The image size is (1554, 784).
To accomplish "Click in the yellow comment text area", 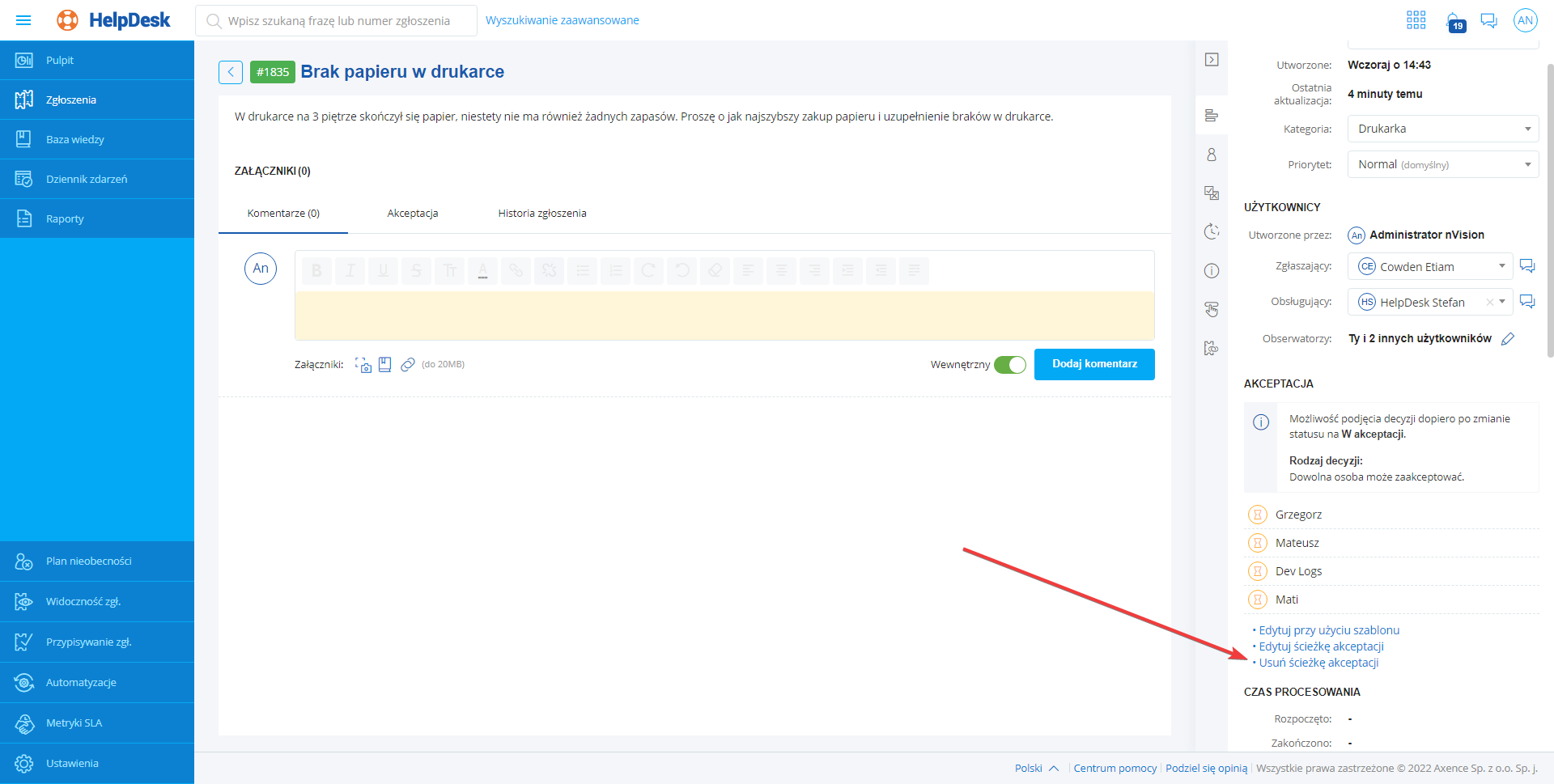I will (724, 315).
